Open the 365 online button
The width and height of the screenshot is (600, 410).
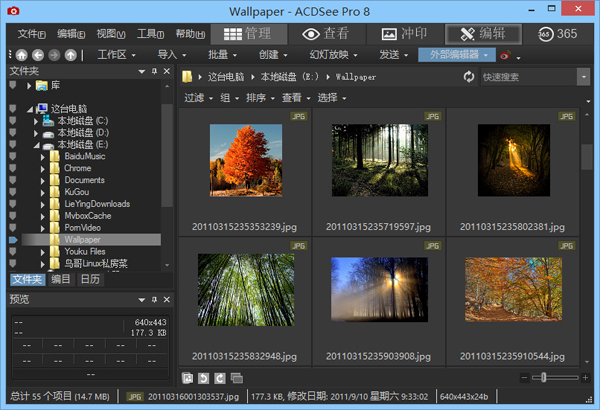[558, 33]
